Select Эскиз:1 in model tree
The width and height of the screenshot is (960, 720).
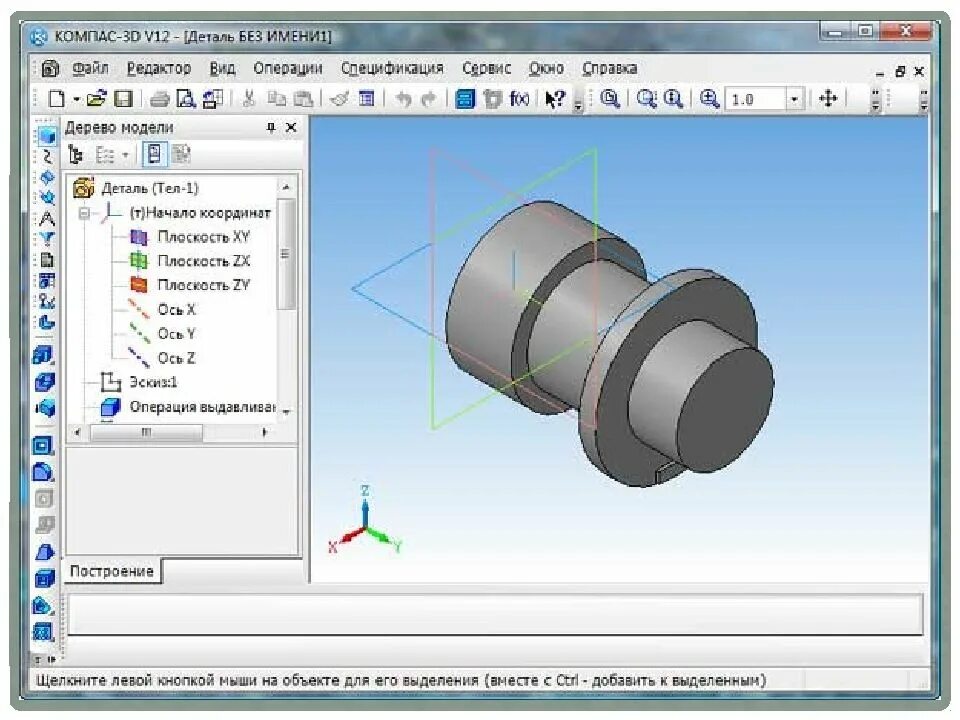click(153, 382)
